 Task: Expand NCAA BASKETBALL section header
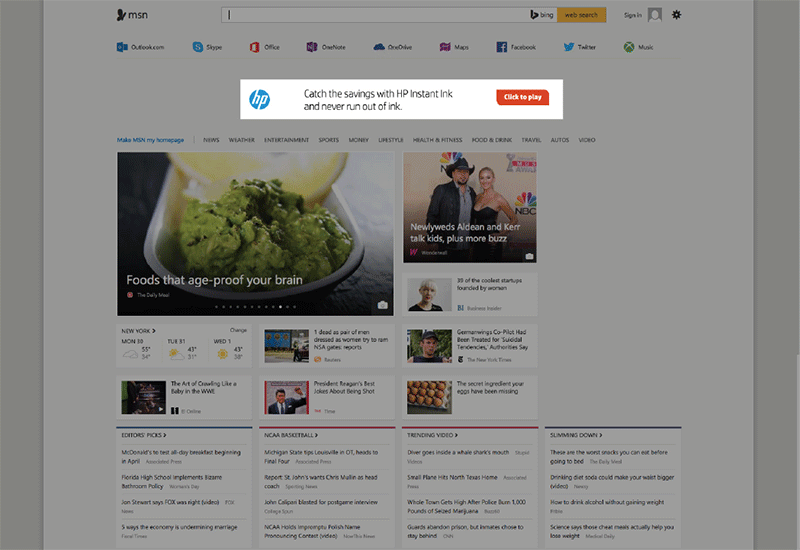[x=291, y=435]
